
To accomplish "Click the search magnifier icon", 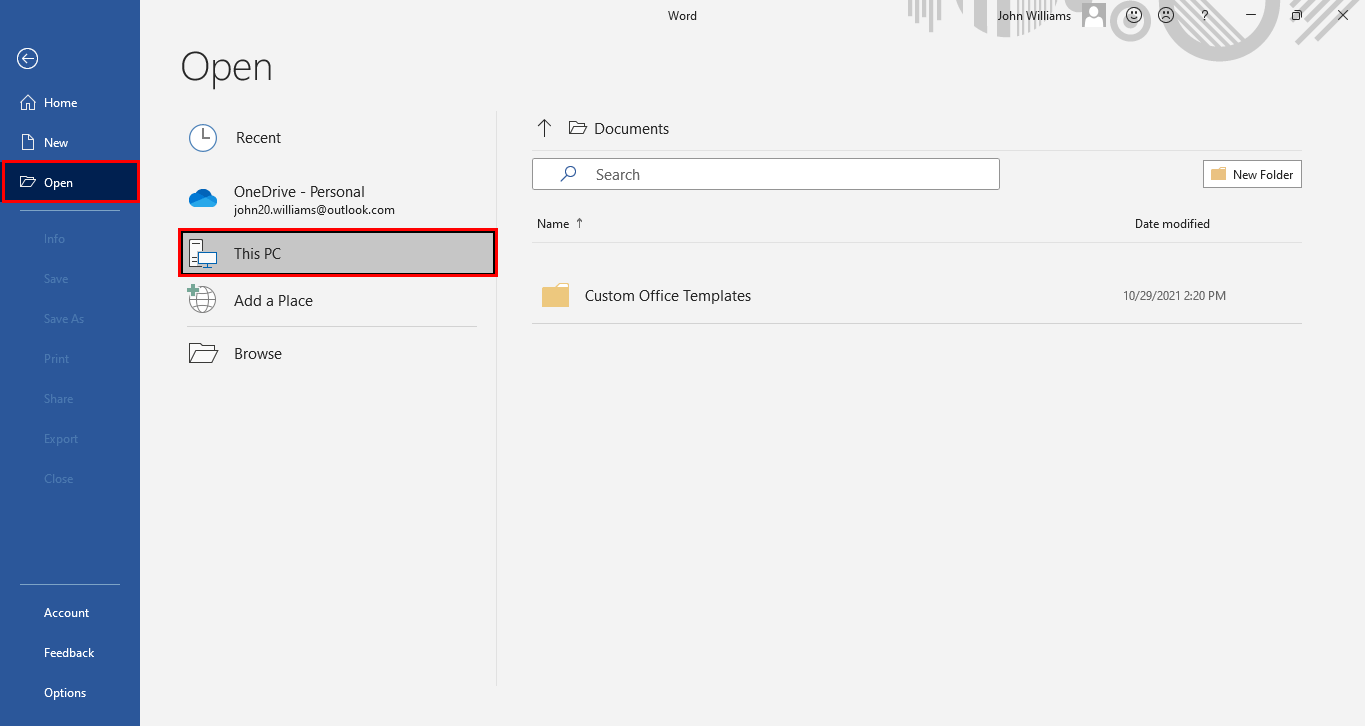I will tap(568, 174).
